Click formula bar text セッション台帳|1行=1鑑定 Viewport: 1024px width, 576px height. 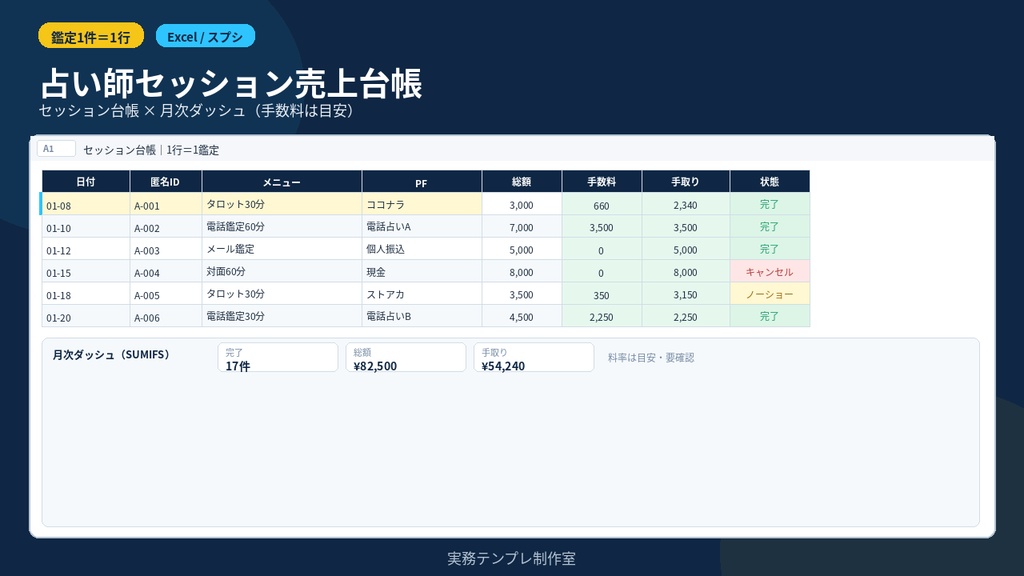click(x=151, y=150)
